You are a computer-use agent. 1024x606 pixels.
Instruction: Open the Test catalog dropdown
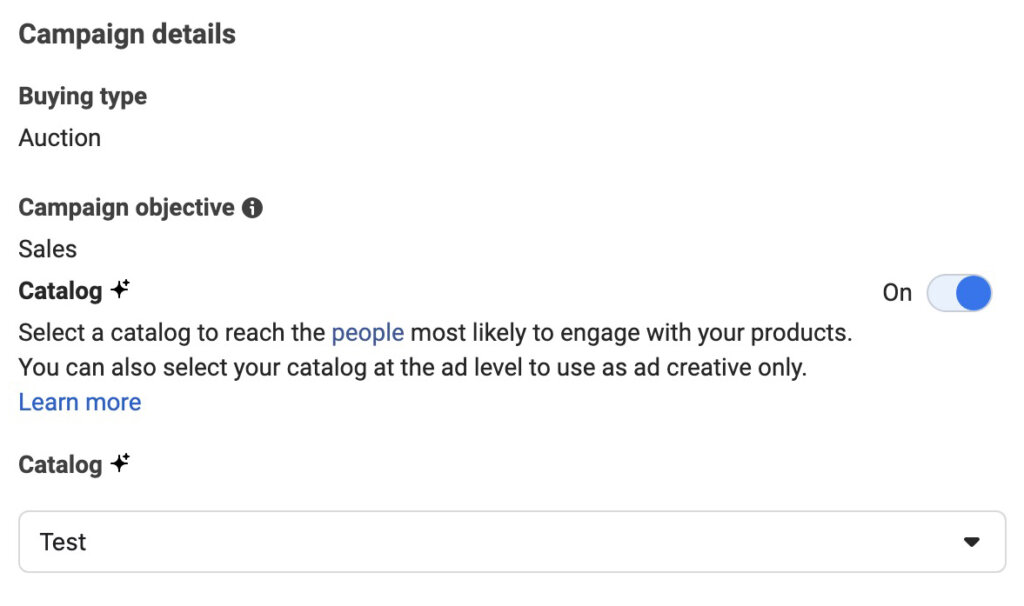click(x=512, y=541)
